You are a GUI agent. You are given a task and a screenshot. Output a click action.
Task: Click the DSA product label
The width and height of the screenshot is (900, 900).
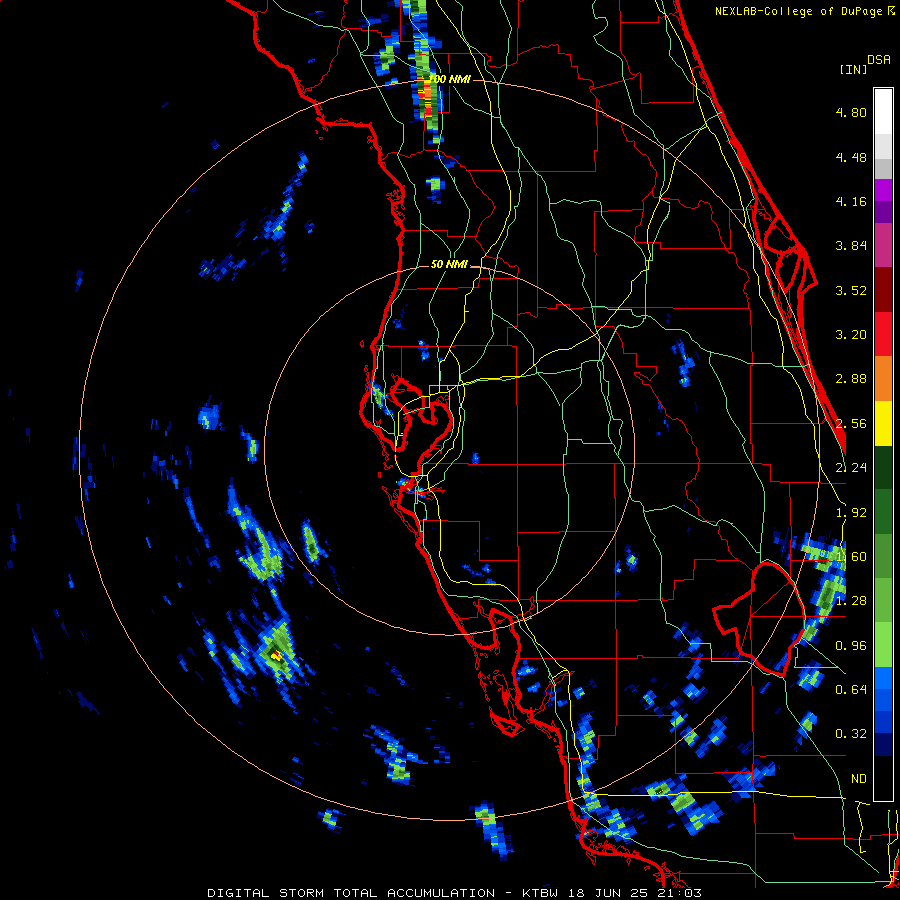coord(879,60)
